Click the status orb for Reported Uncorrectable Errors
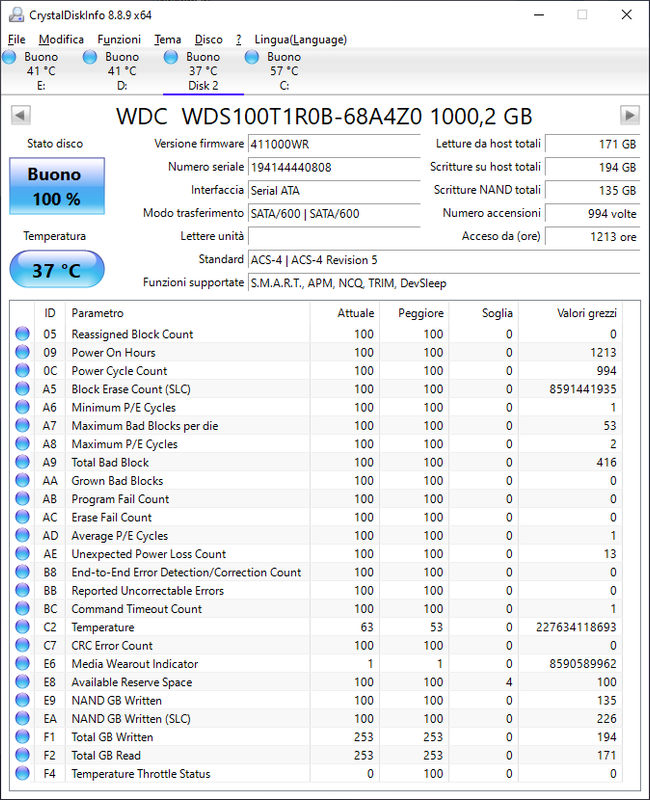The image size is (650, 800). tap(22, 590)
